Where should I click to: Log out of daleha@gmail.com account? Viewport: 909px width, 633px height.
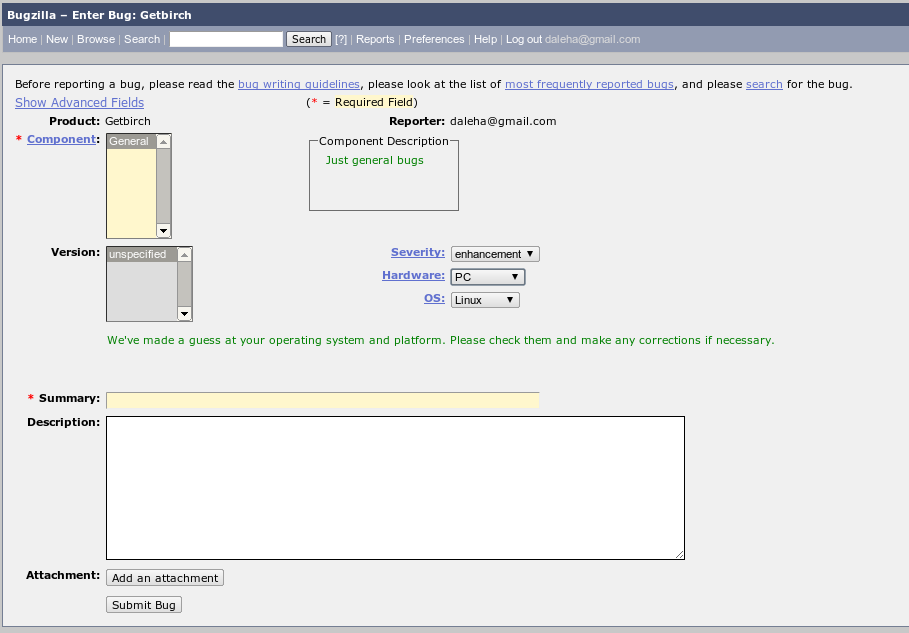pos(524,39)
